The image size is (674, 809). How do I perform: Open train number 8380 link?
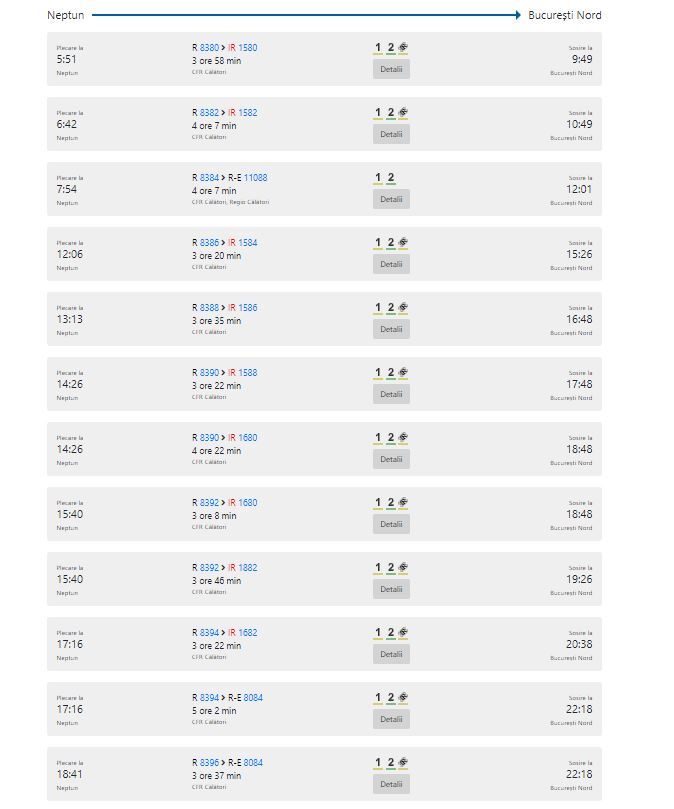coord(209,47)
